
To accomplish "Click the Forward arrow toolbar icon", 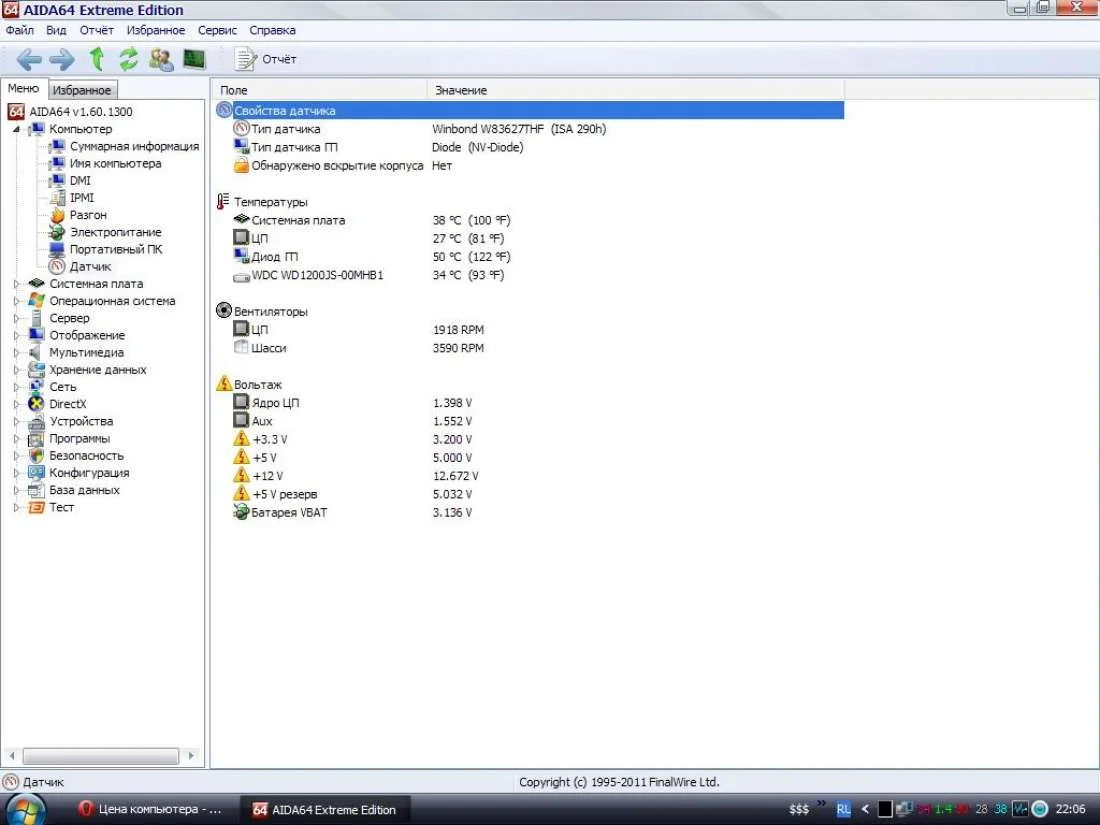I will (x=62, y=59).
